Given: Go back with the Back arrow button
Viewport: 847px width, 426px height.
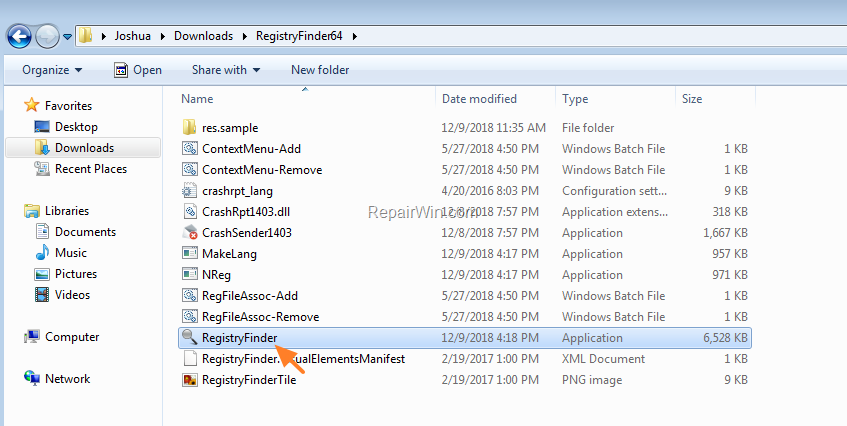Looking at the screenshot, I should coord(19,37).
